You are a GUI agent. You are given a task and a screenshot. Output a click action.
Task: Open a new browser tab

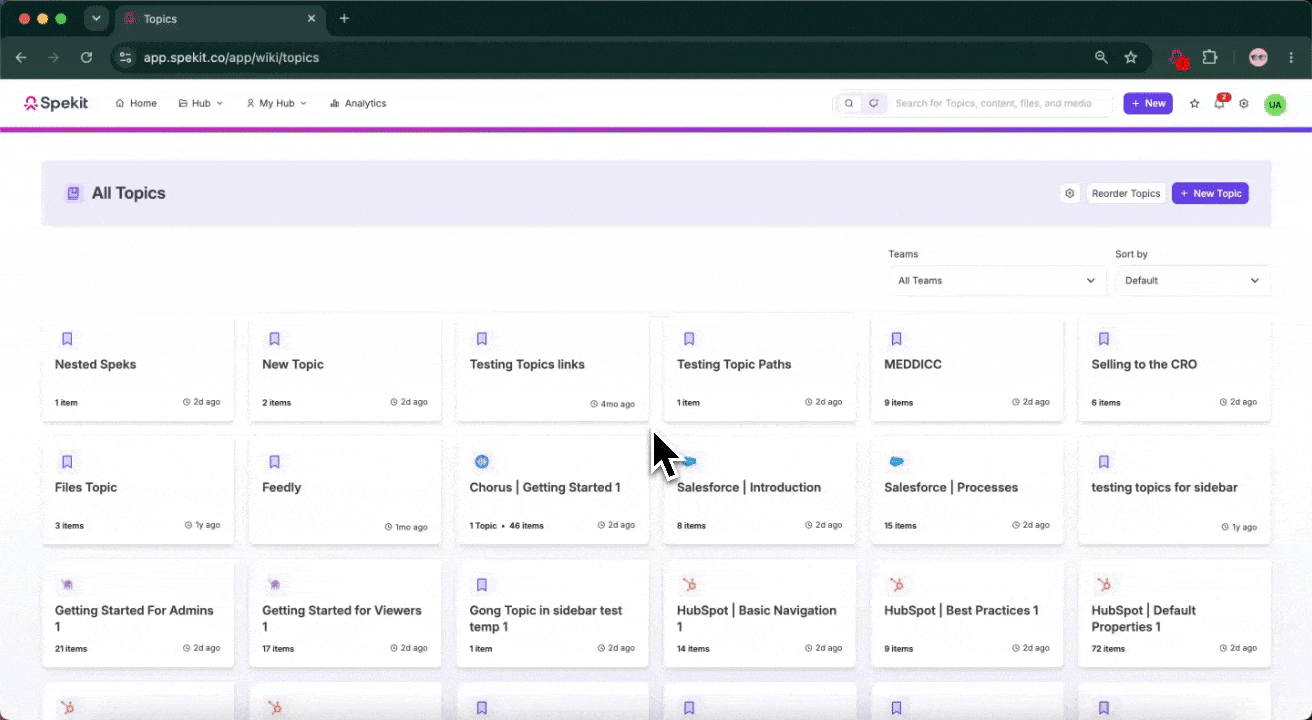tap(344, 18)
